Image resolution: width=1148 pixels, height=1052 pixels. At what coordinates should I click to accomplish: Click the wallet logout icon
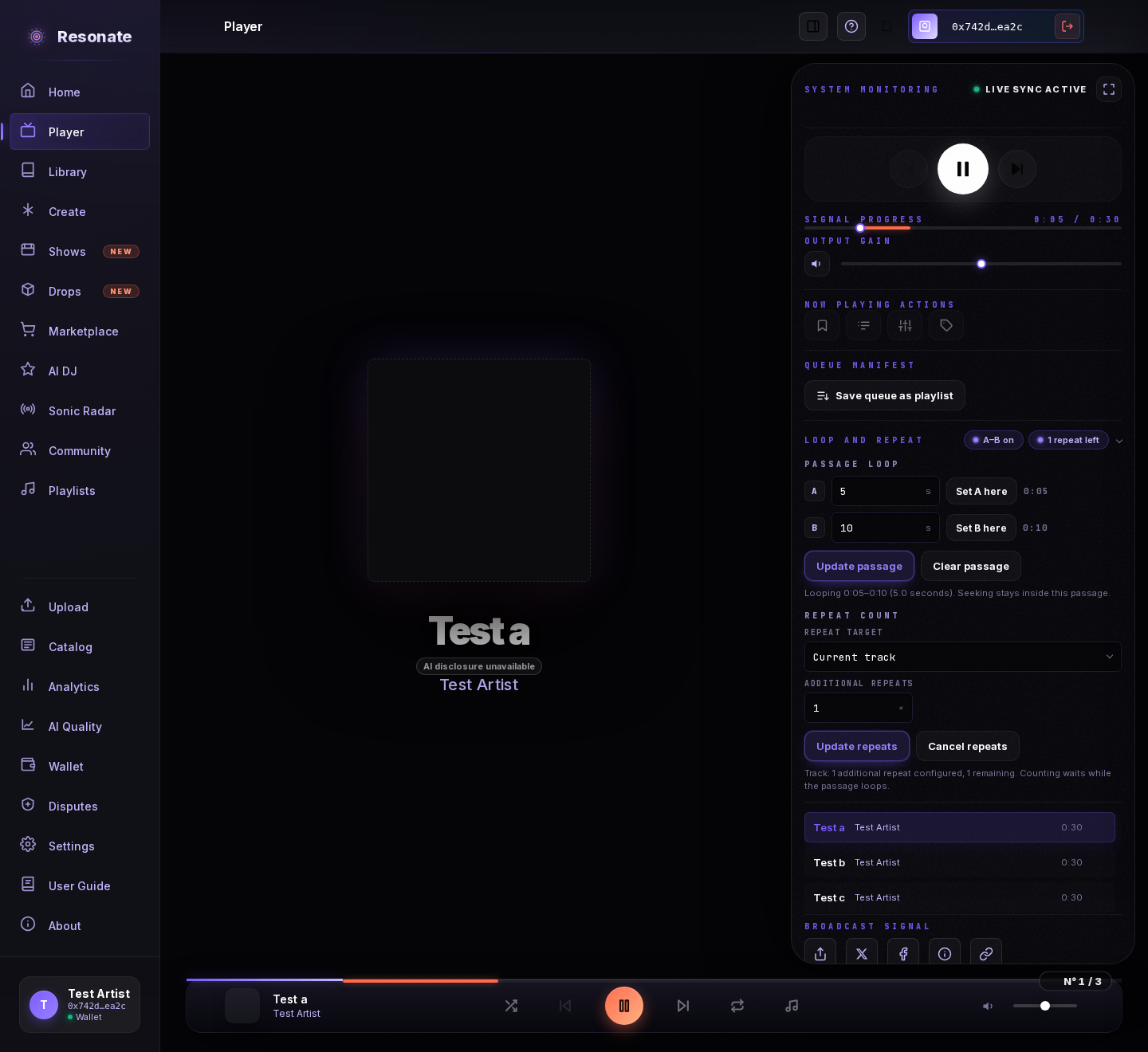click(1067, 26)
